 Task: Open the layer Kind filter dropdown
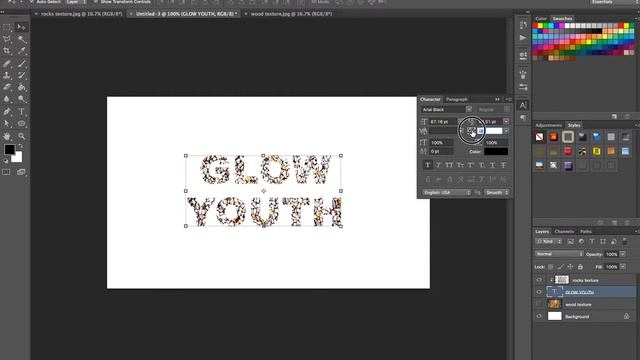coord(548,242)
